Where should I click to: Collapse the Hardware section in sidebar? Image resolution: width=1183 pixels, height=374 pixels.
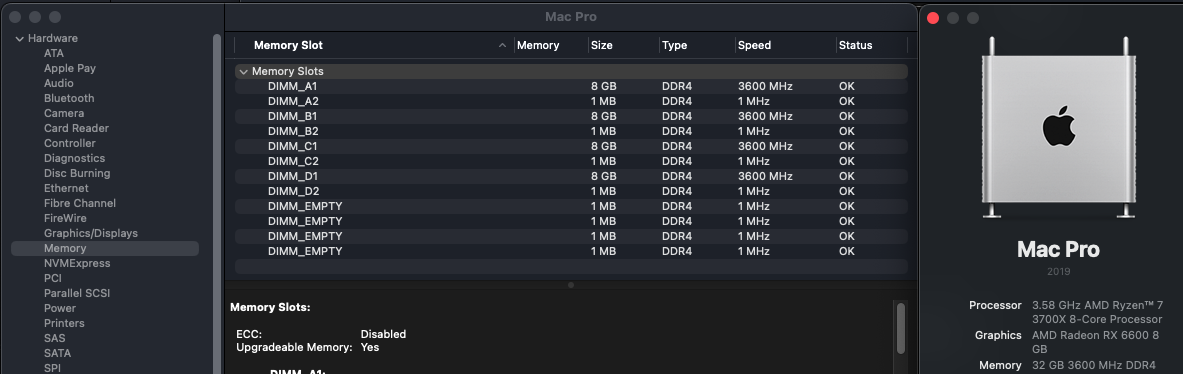point(20,38)
